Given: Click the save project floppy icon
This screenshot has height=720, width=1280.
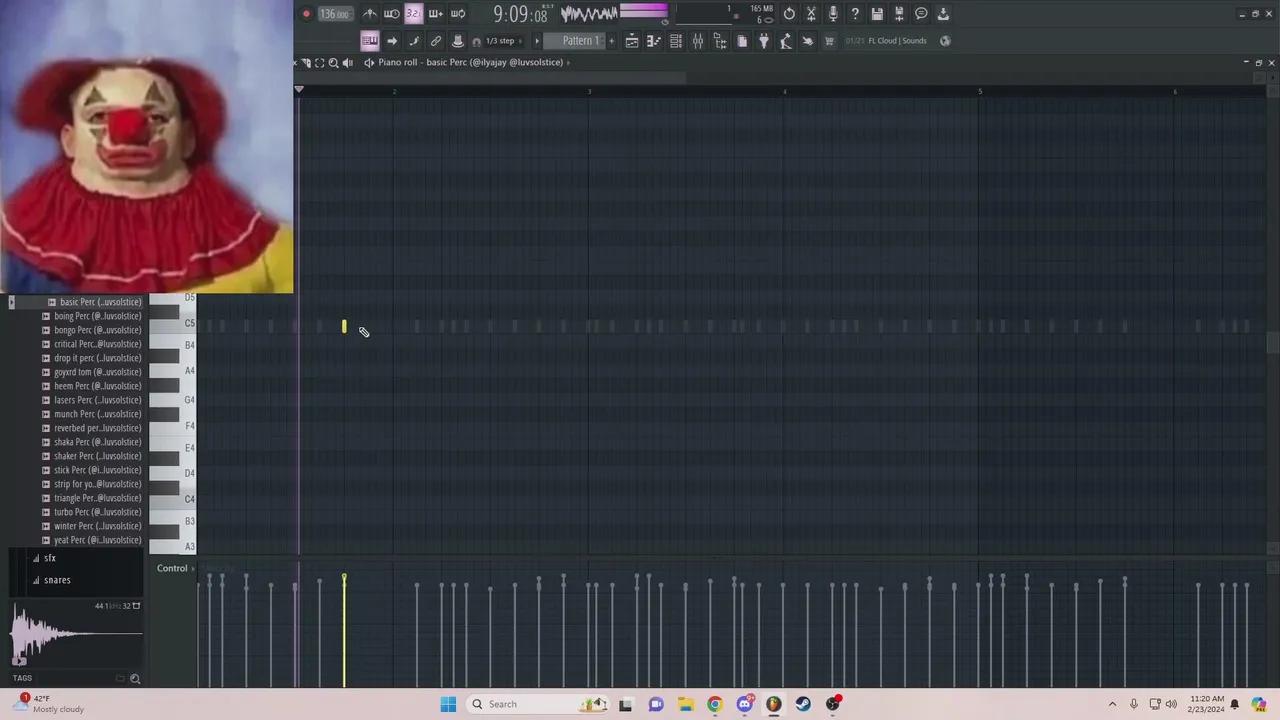Looking at the screenshot, I should click(x=877, y=14).
